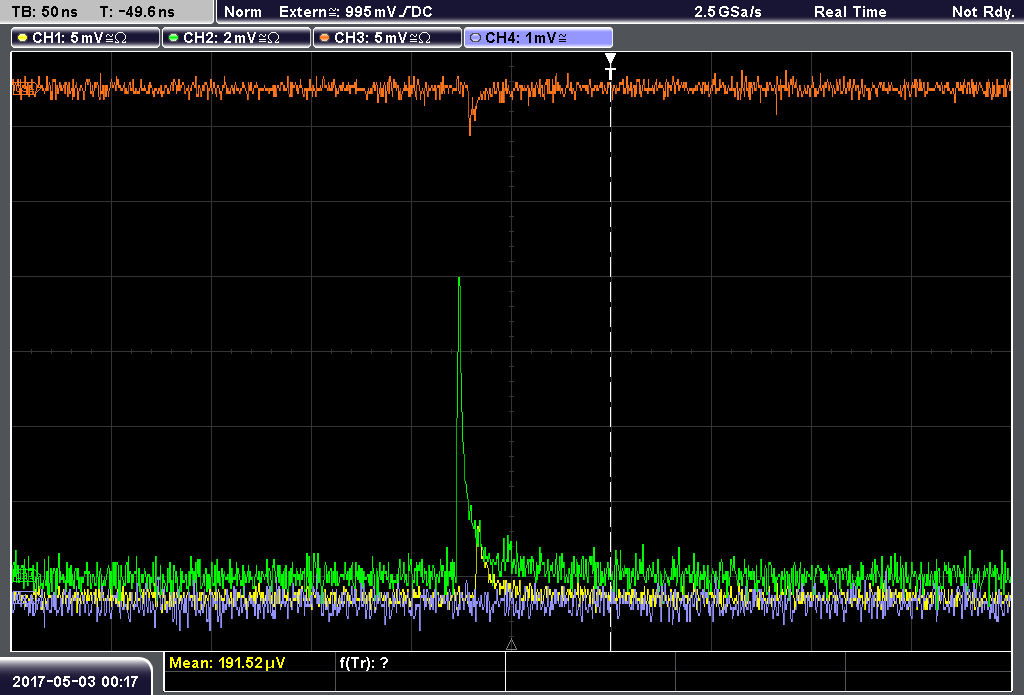Click the green CH2 indicator dot

tap(174, 38)
